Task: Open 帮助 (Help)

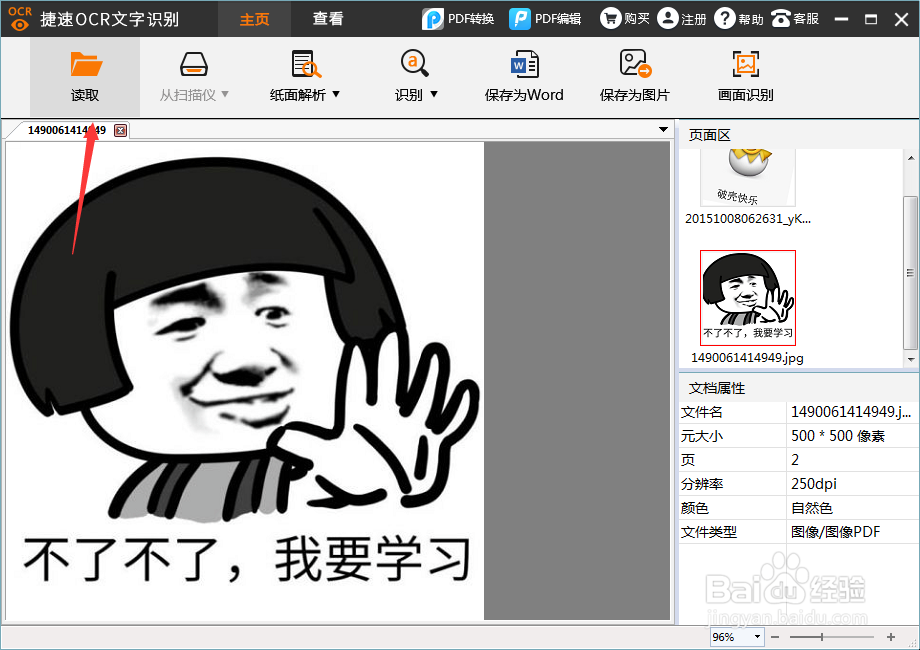Action: (738, 18)
